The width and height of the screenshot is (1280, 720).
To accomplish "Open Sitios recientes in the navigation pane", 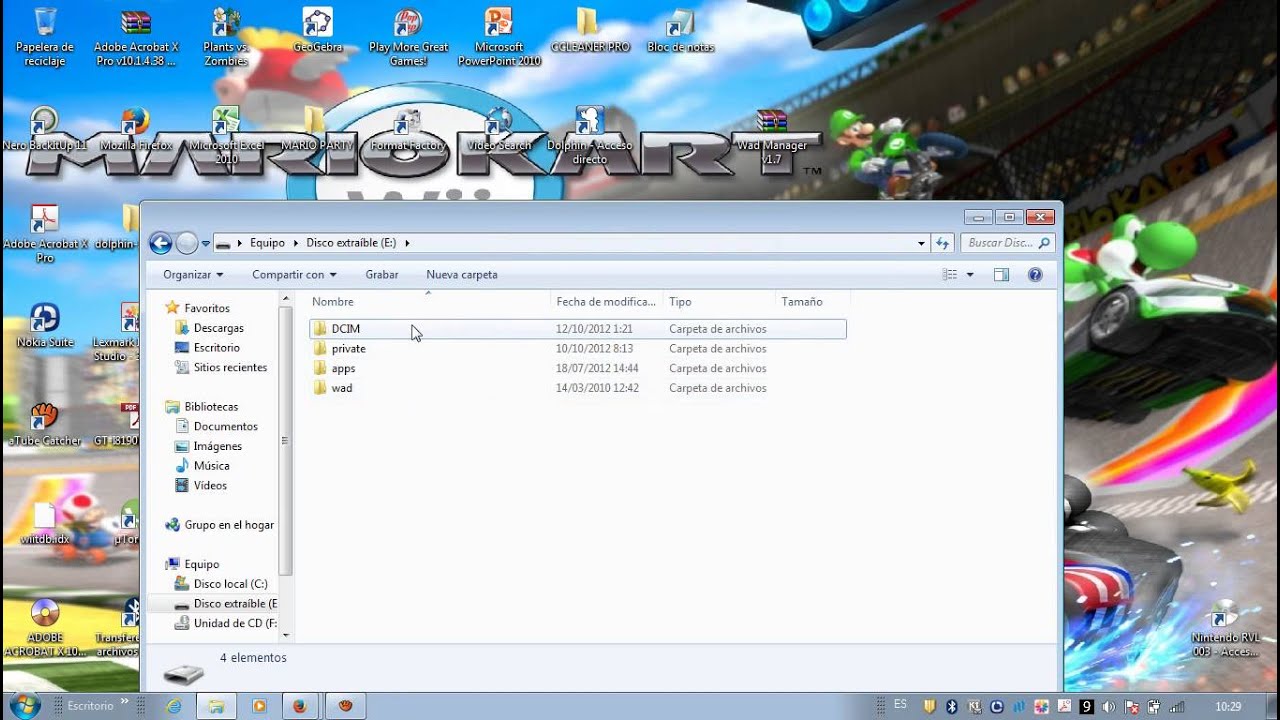I will (230, 367).
